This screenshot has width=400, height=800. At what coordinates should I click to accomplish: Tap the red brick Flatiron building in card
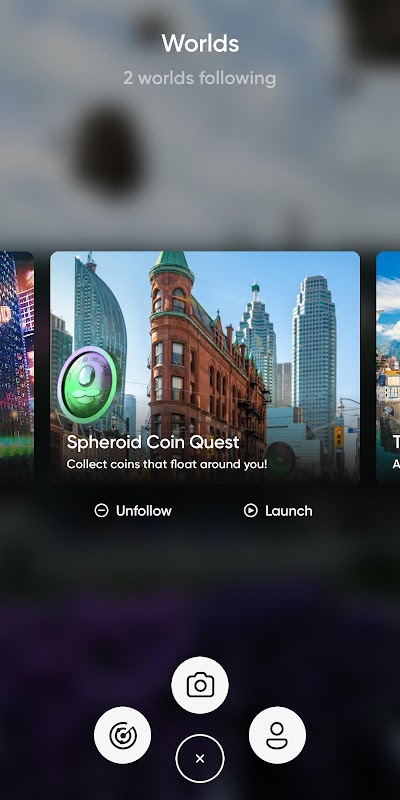[x=204, y=367]
